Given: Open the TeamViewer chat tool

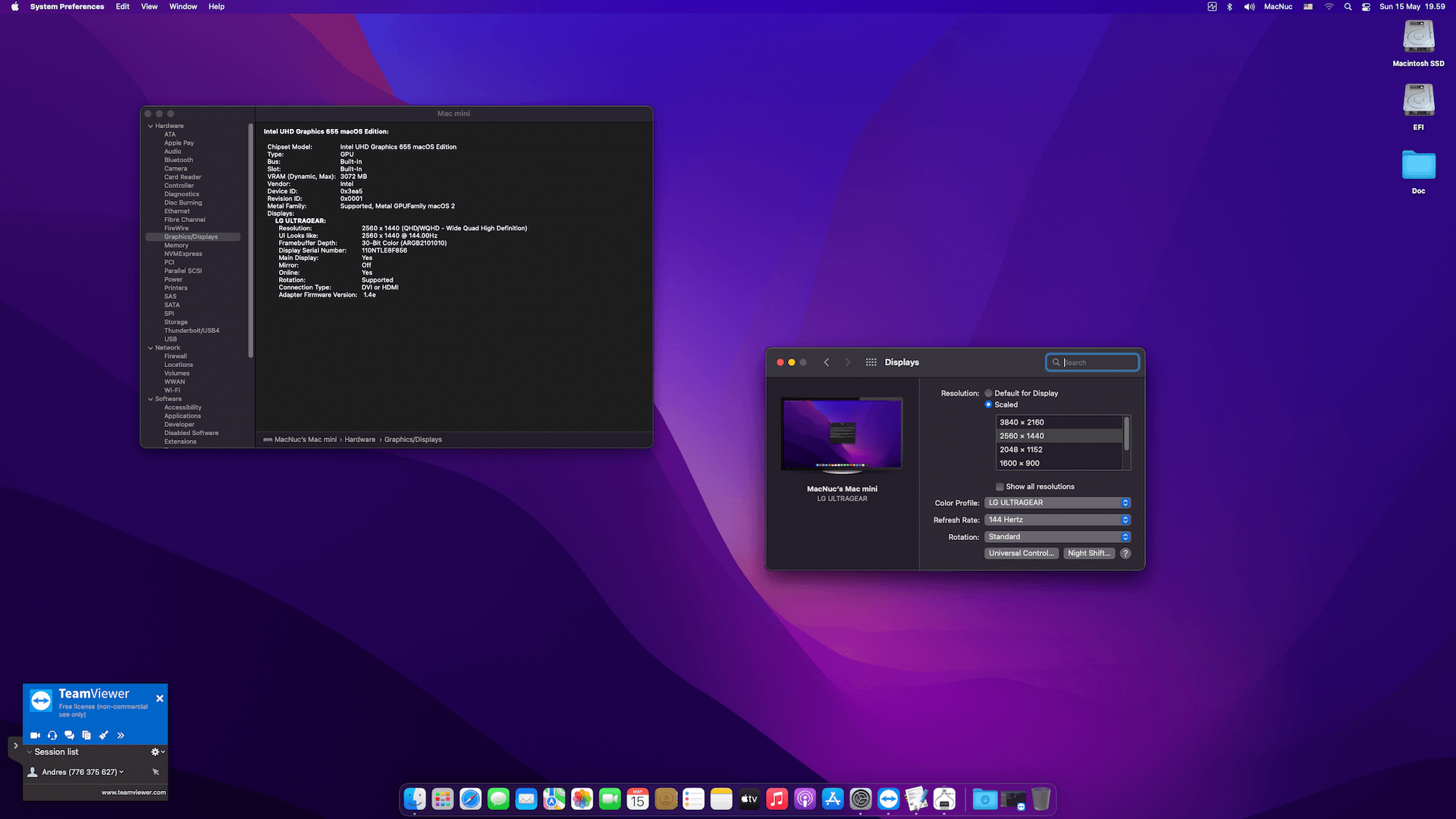Looking at the screenshot, I should [x=70, y=735].
